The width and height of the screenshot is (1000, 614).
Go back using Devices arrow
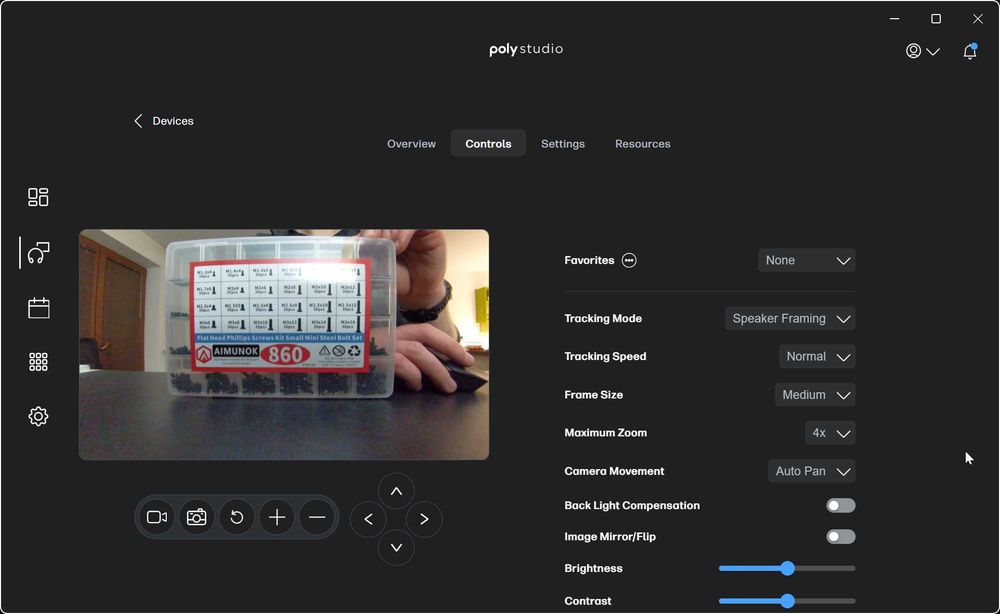click(164, 121)
